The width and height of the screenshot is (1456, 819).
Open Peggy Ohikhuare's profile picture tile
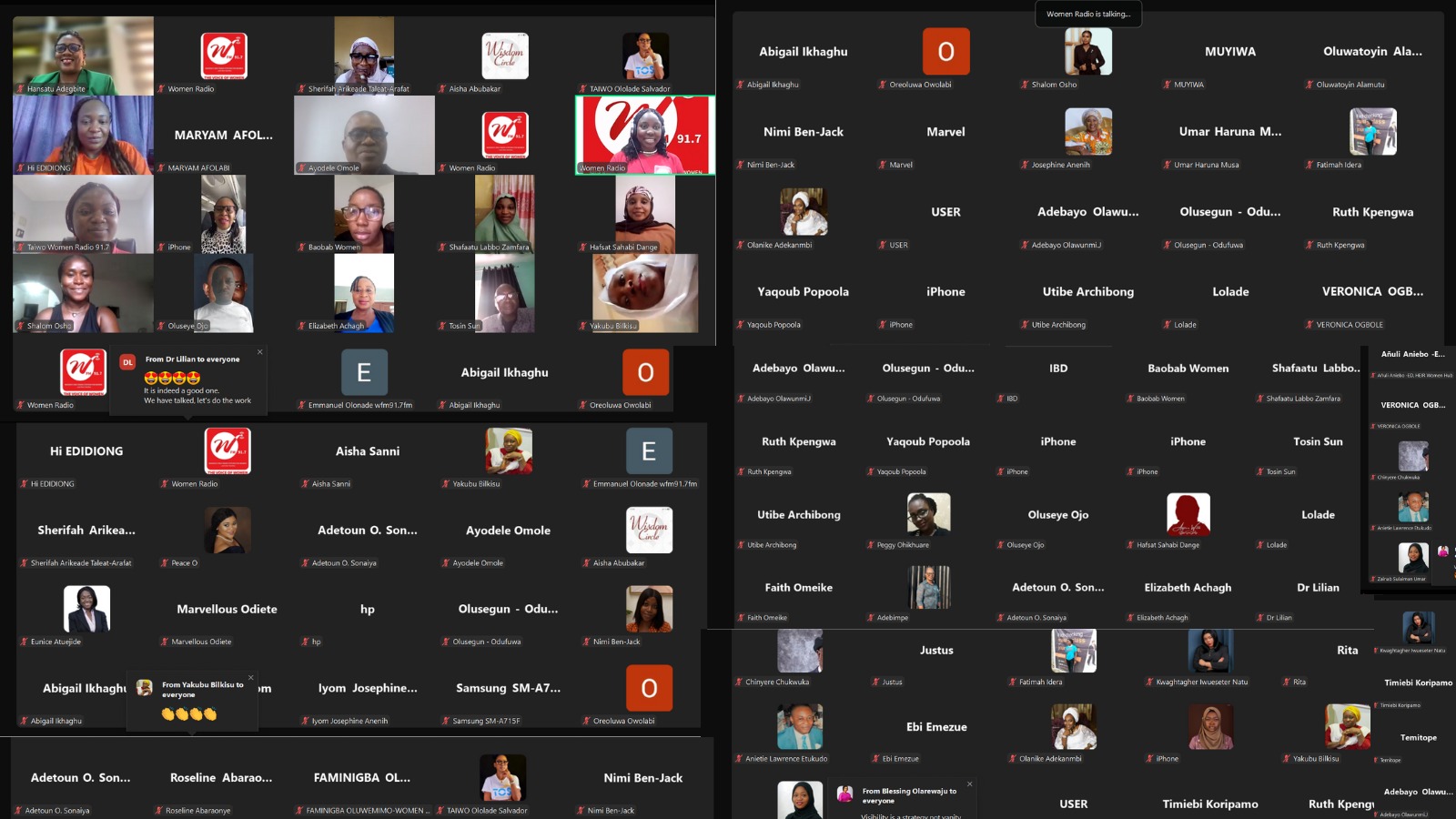[928, 514]
